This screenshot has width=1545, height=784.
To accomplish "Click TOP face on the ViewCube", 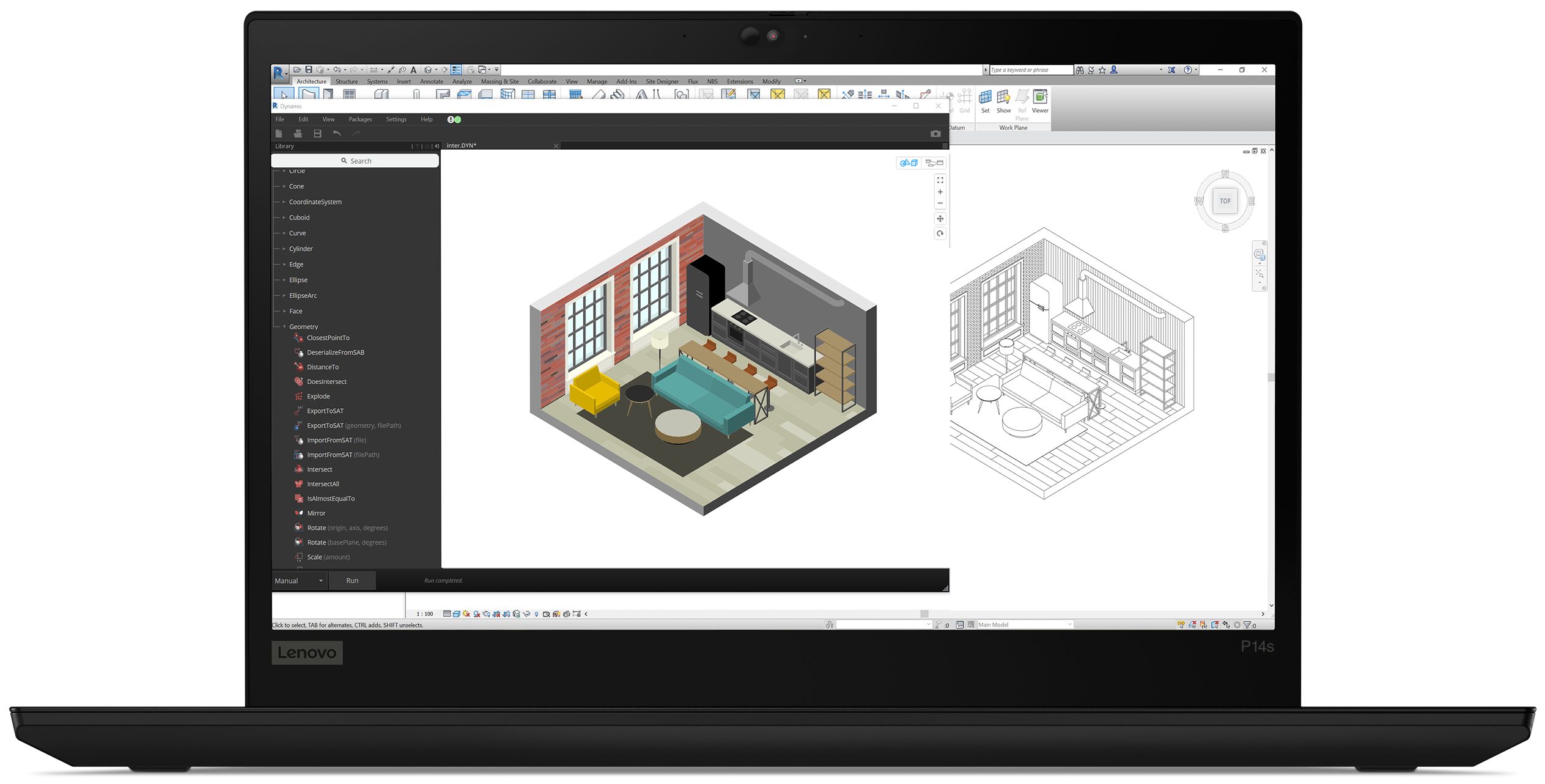I will click(x=1225, y=201).
